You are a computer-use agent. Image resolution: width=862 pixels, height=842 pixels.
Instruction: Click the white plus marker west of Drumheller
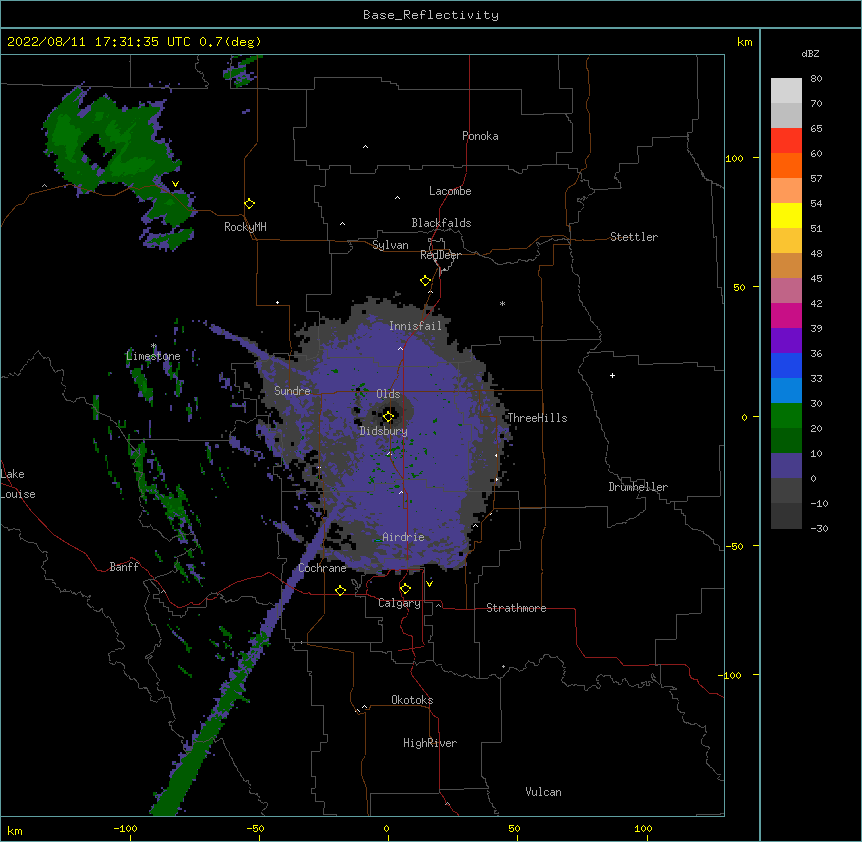612,375
